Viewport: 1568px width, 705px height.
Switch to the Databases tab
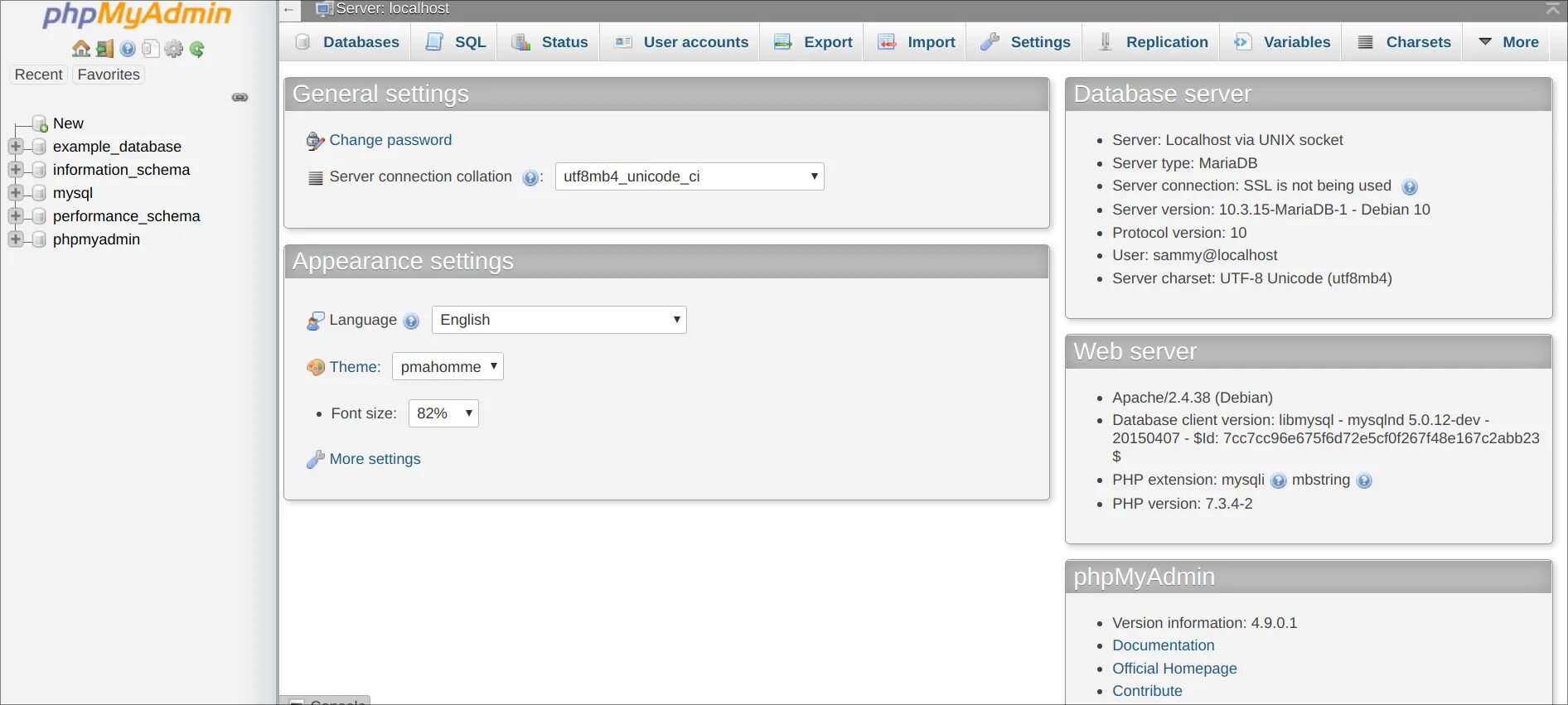tap(348, 42)
